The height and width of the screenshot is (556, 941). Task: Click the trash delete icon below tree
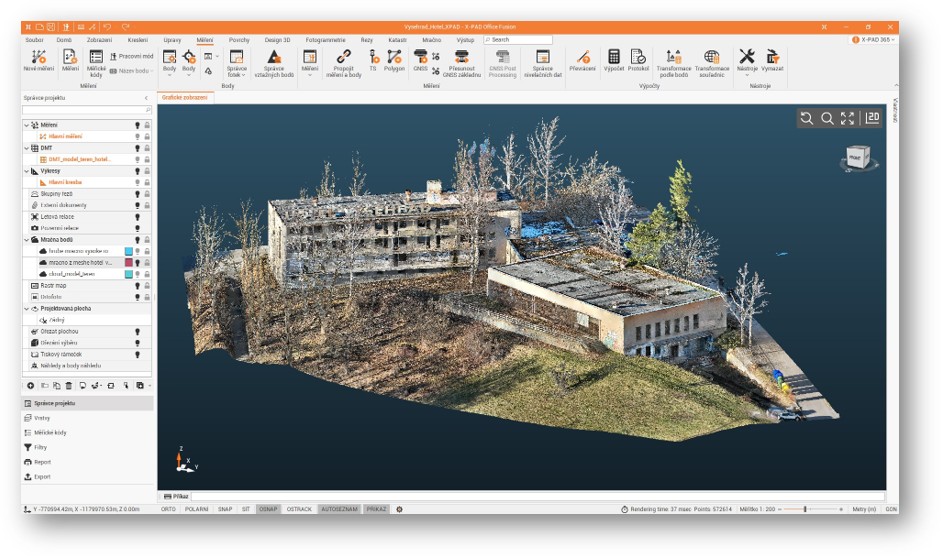68,385
